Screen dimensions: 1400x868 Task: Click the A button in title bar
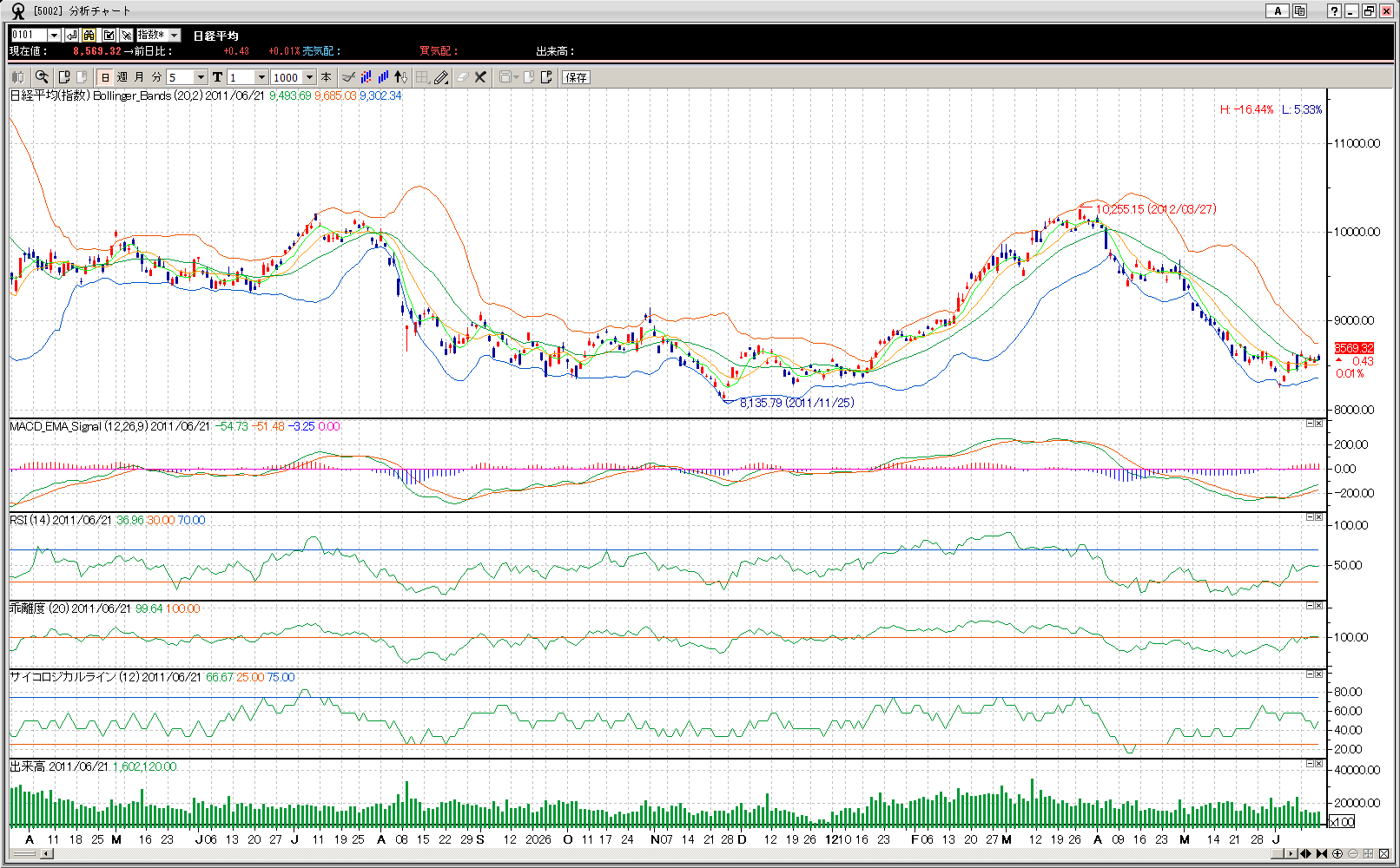coord(1277,11)
